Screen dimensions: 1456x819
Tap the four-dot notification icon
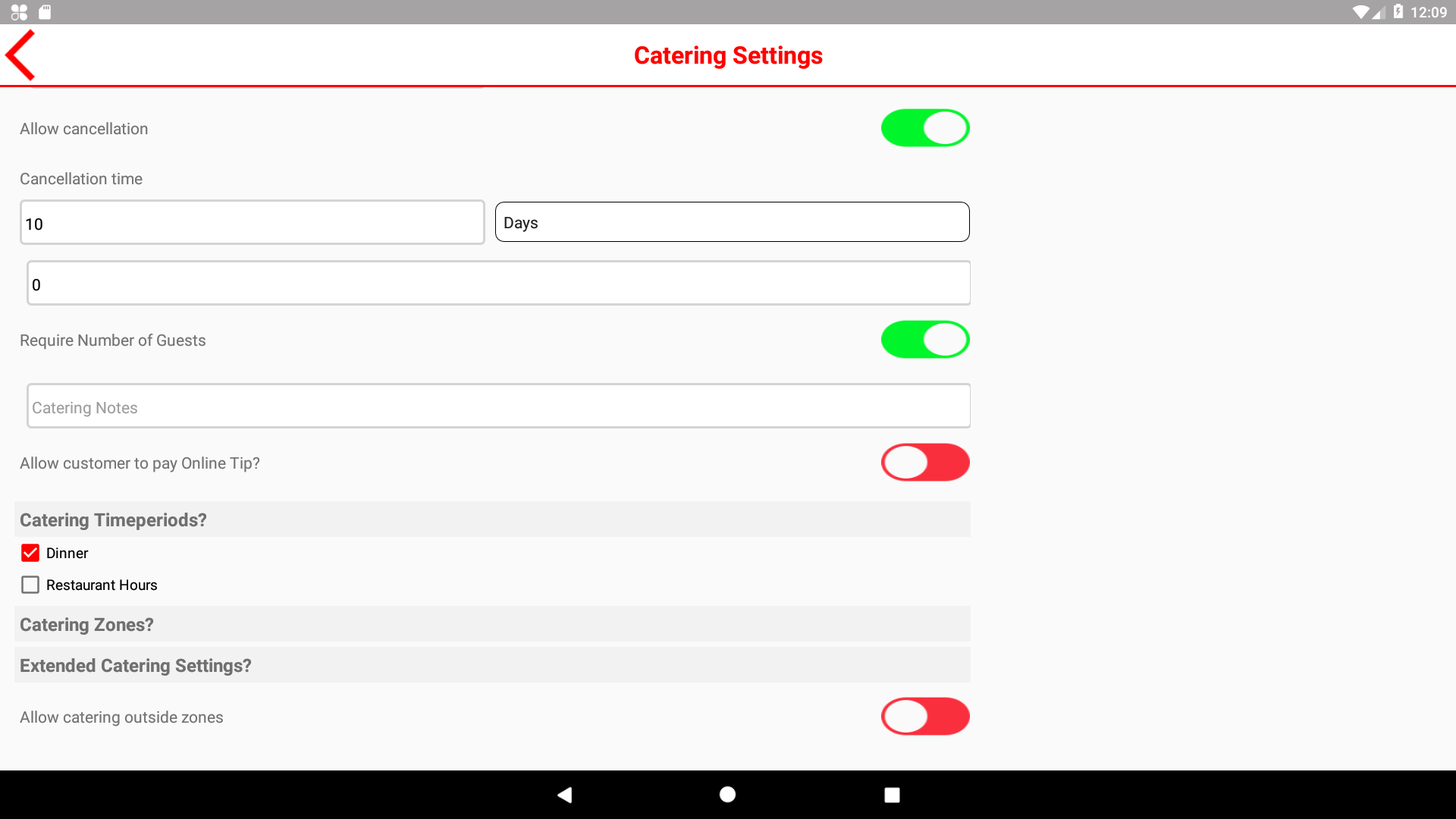pyautogui.click(x=19, y=12)
